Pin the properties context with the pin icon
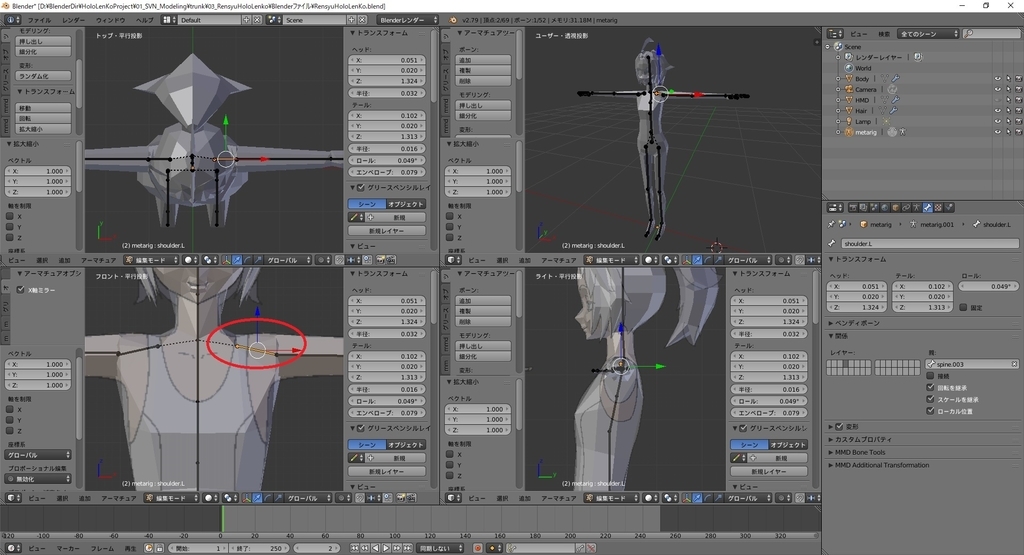The height and width of the screenshot is (555, 1024). 831,225
